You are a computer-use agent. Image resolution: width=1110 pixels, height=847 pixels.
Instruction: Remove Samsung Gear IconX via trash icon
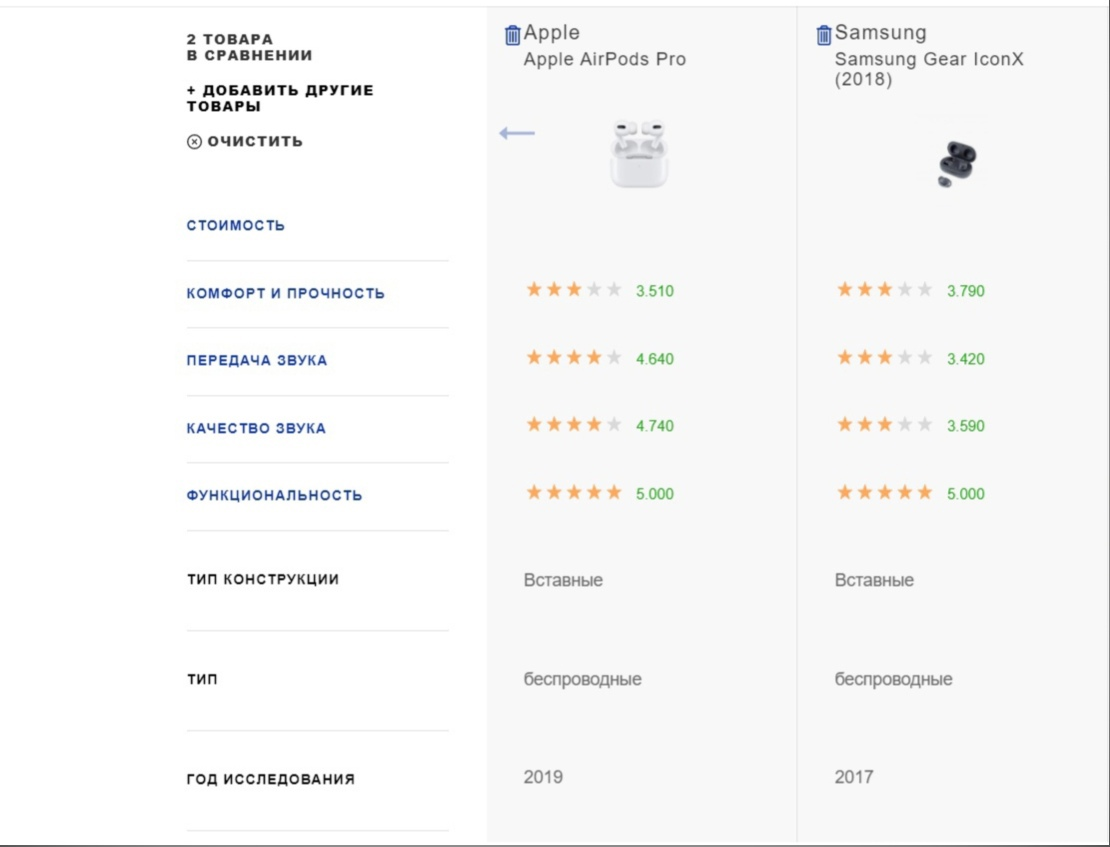tap(824, 35)
